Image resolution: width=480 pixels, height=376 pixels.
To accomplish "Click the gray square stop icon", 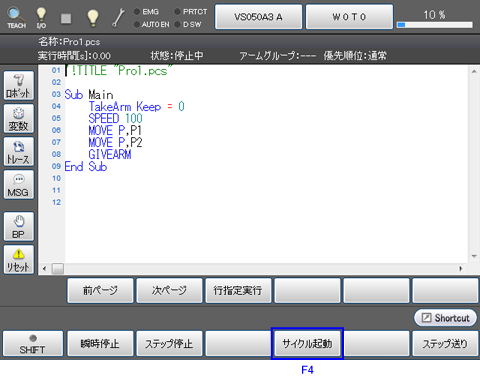I will (x=66, y=18).
